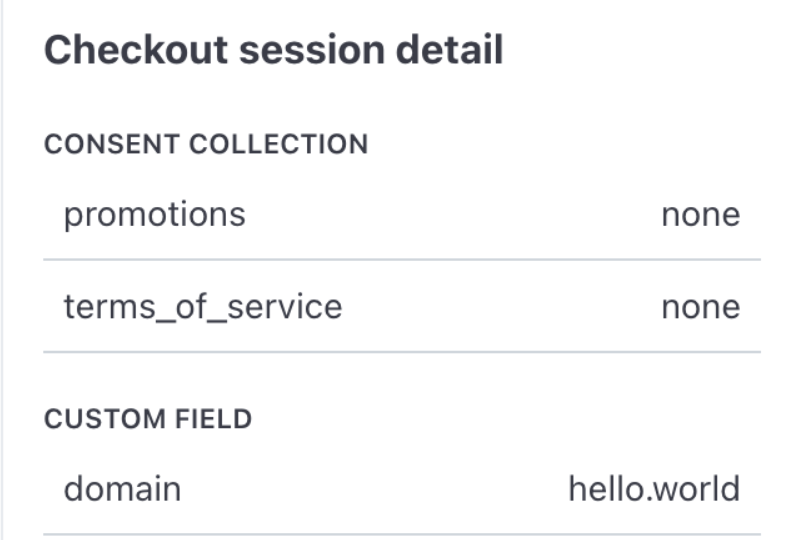Screen dimensions: 786x540
Task: Click the Checkout session detail heading
Action: [x=273, y=50]
